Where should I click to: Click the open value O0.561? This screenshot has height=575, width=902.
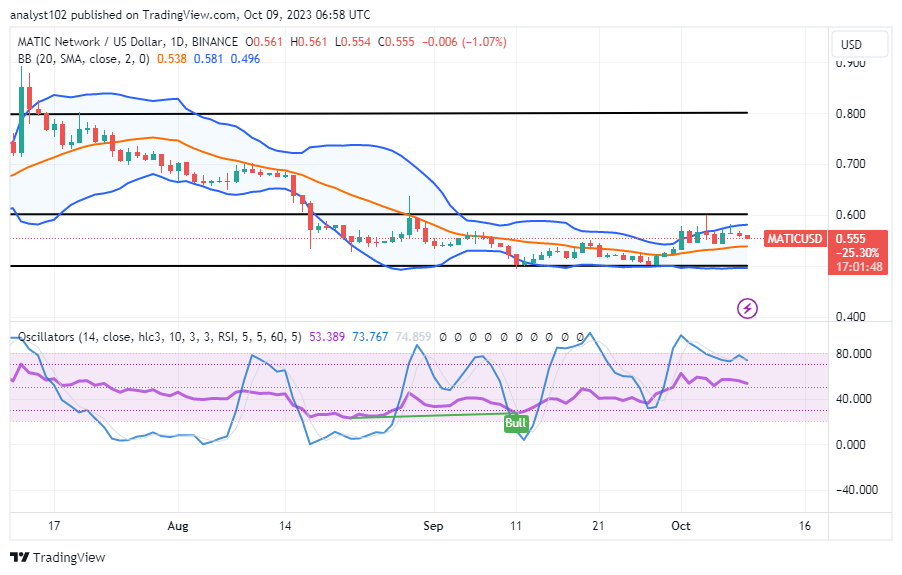264,41
